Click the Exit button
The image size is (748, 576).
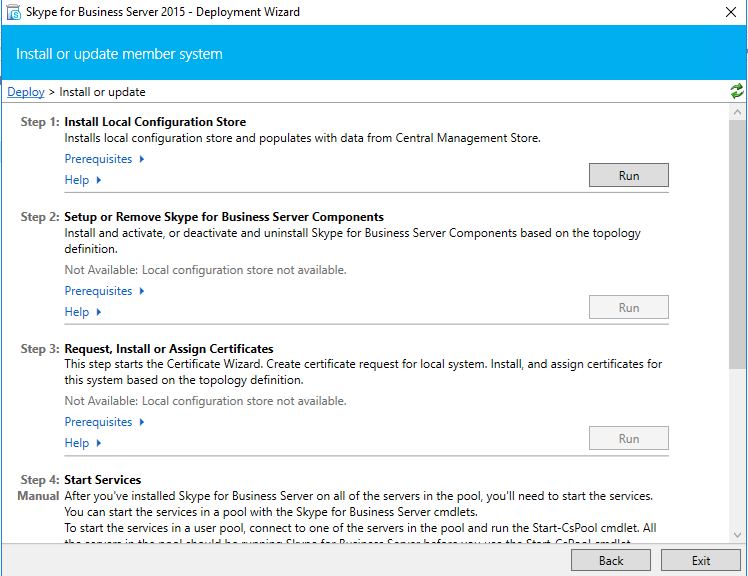[x=701, y=560]
